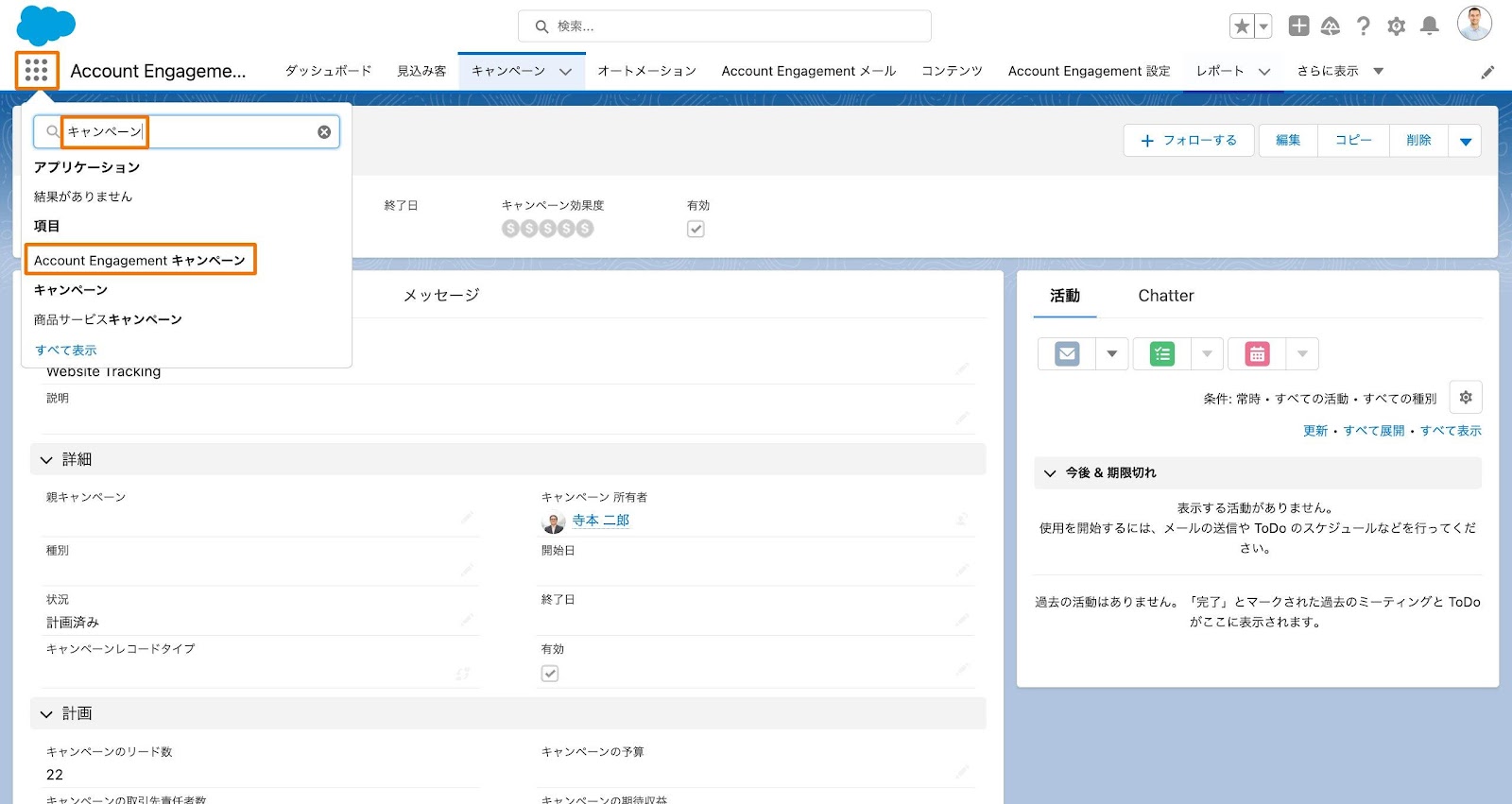Open Account Engagement 設定 tab
Image resolution: width=1512 pixels, height=804 pixels.
(1089, 71)
